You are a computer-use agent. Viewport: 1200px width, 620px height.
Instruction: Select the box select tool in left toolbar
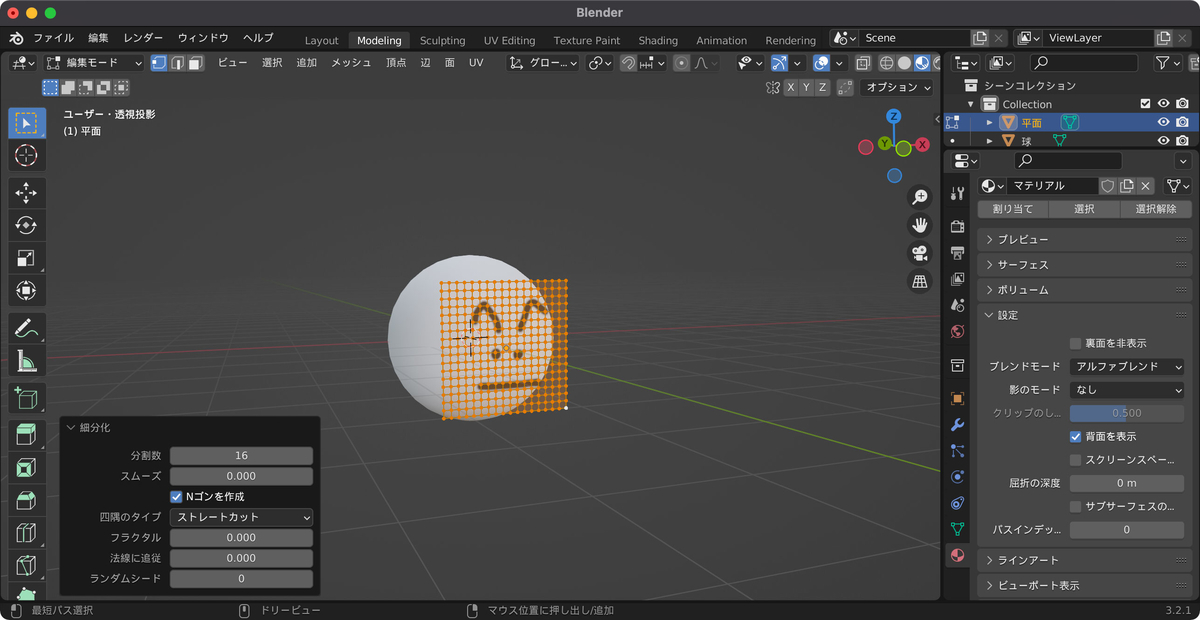point(26,123)
